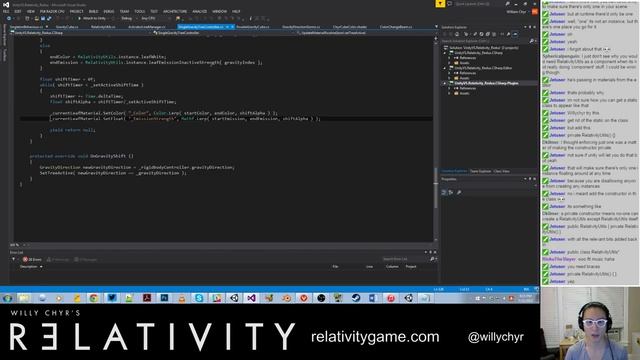The width and height of the screenshot is (640, 360).
Task: Click Solution Explorer search magnifier icon
Action: click(531, 41)
